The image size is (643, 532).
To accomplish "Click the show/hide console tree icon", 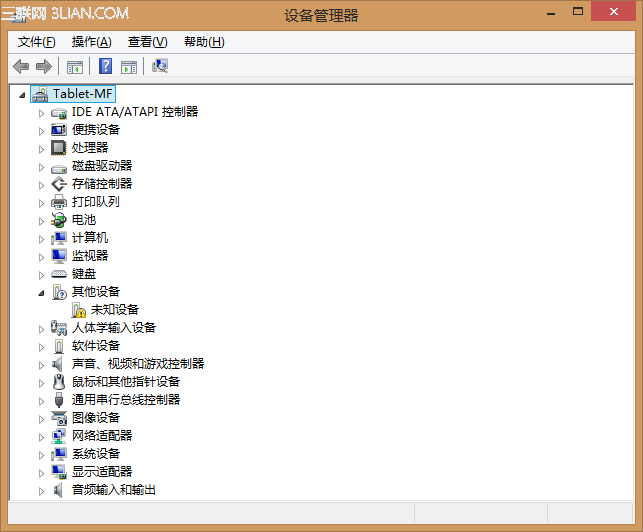I will [75, 66].
